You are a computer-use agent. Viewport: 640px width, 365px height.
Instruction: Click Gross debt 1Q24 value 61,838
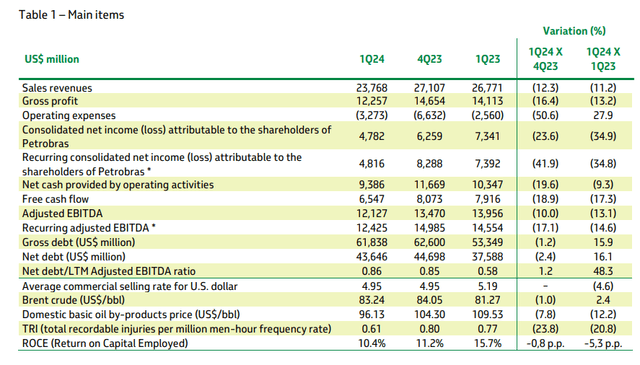[372, 243]
